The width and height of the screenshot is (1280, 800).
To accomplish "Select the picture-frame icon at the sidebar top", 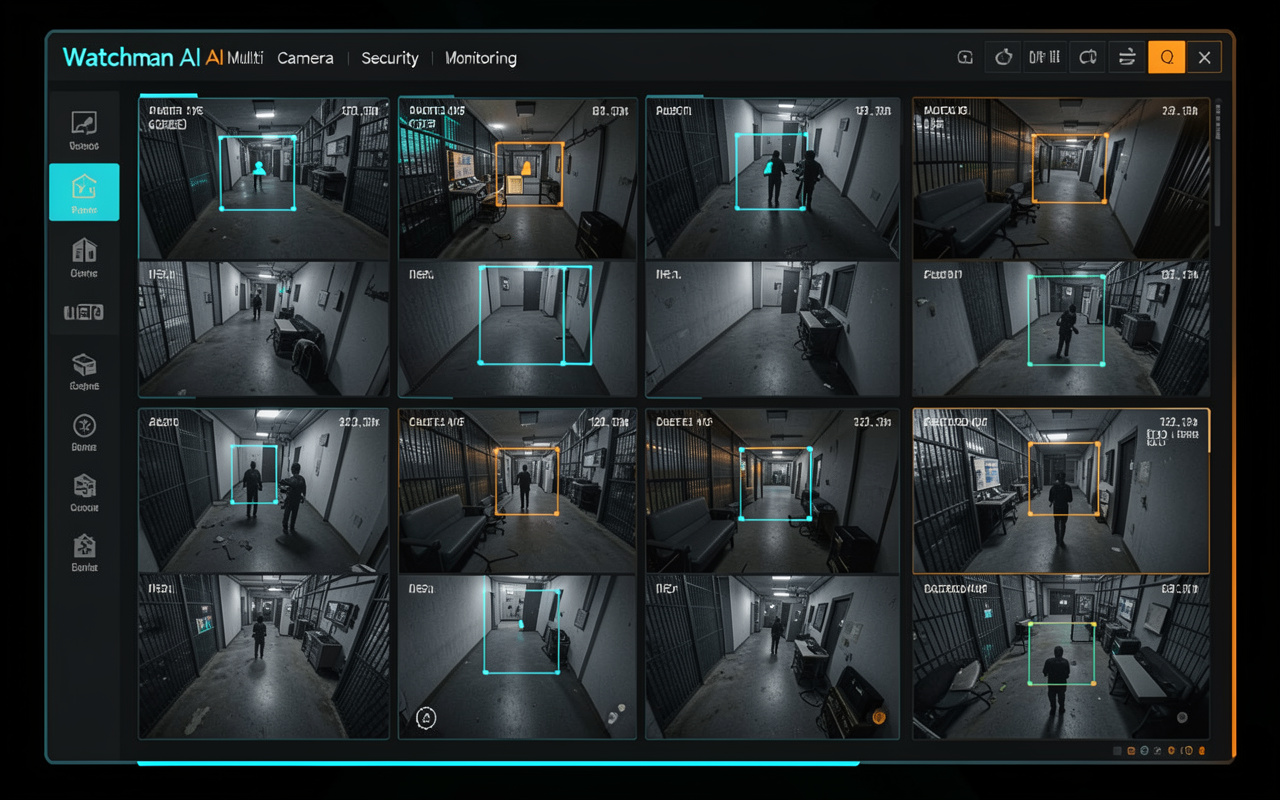I will coord(84,123).
